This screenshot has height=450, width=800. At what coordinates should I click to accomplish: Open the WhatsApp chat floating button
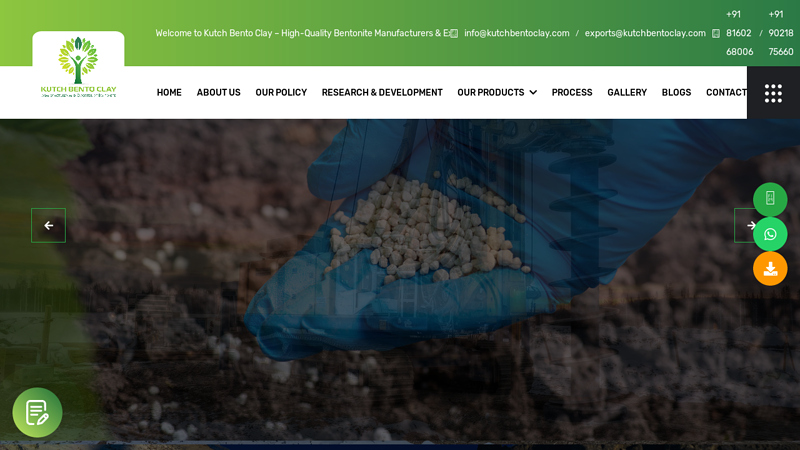click(x=770, y=234)
